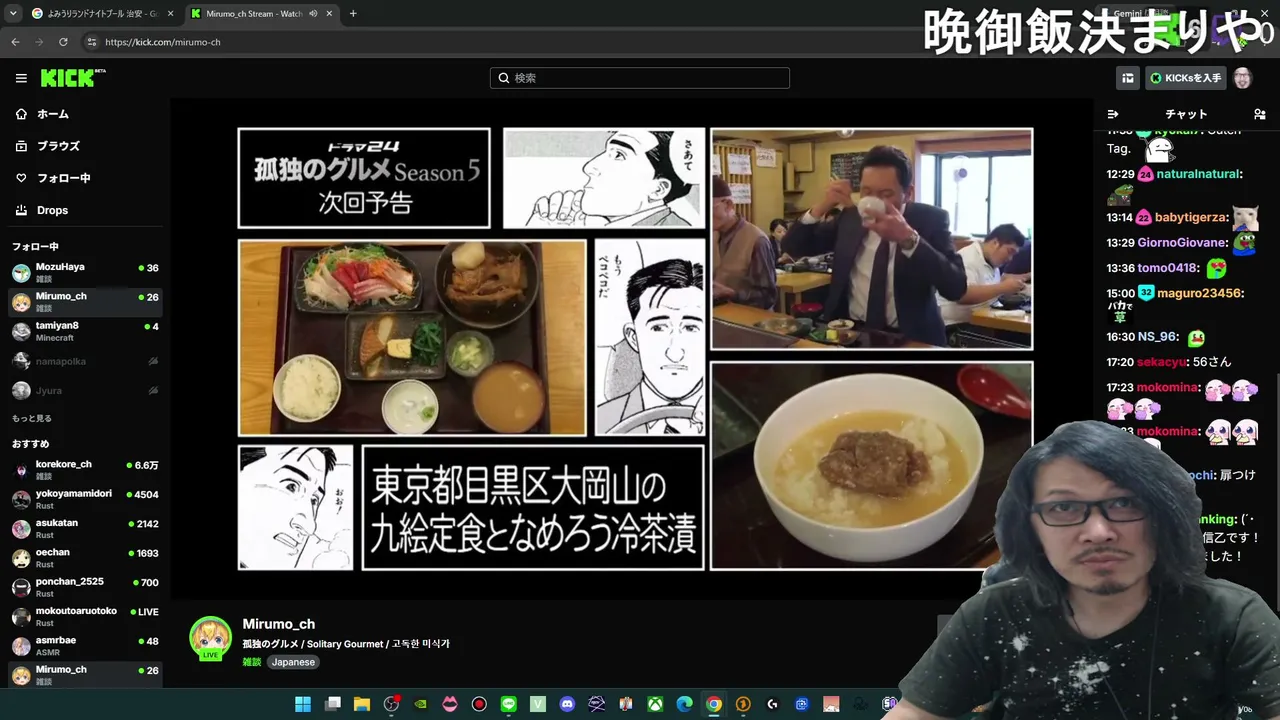Click naturalnatural username in chat

point(1198,174)
